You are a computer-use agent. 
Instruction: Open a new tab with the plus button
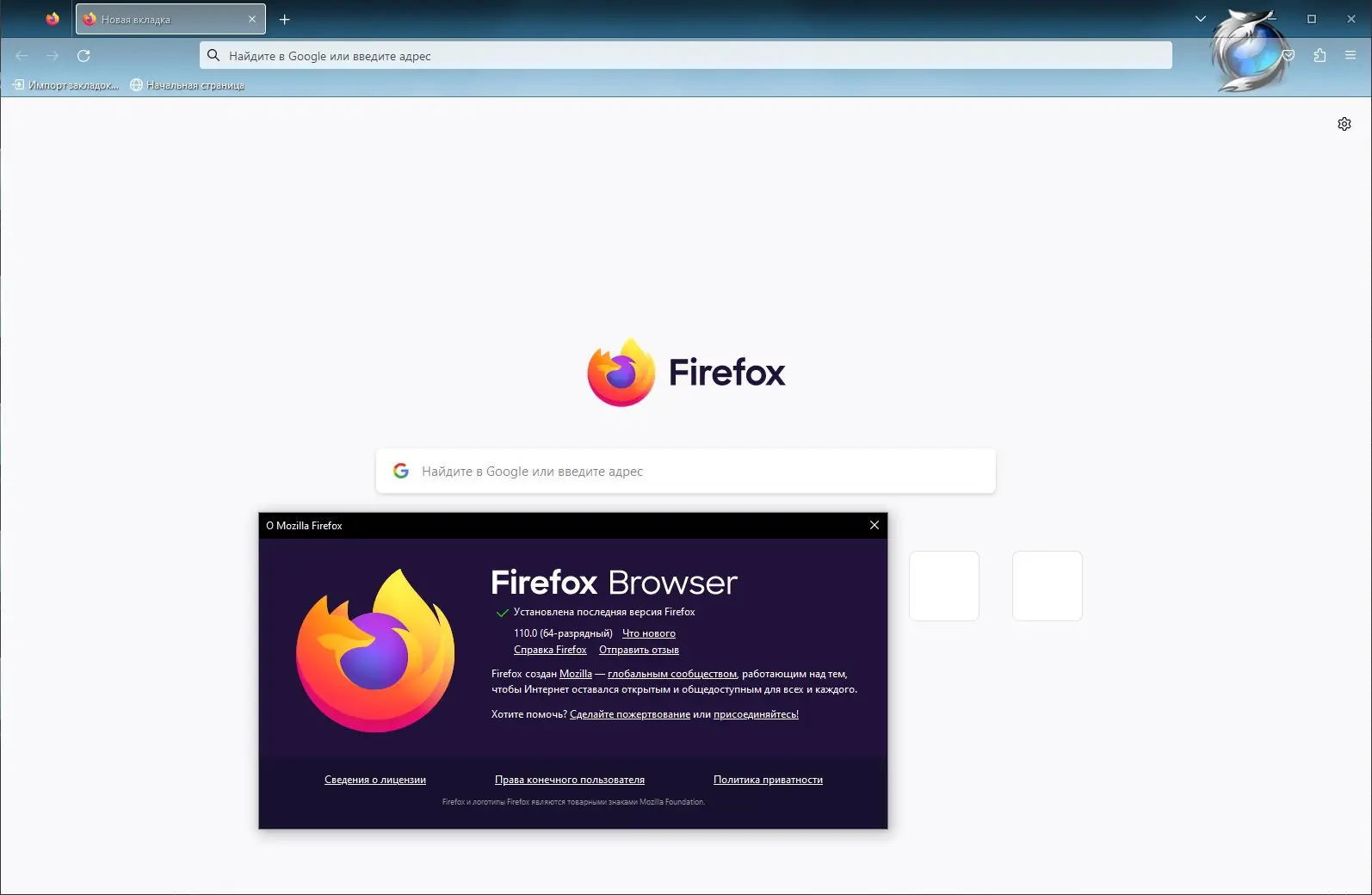[285, 19]
